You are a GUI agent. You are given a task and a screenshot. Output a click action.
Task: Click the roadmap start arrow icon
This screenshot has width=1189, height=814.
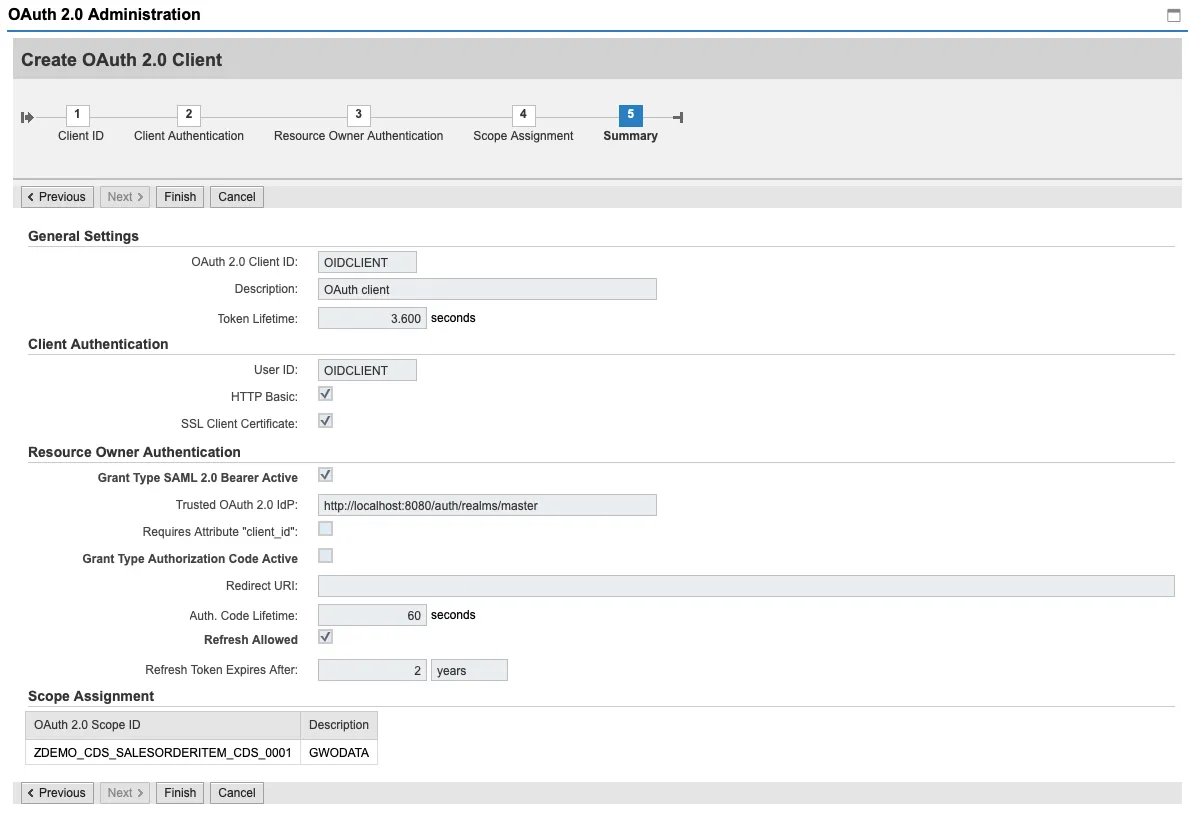pos(27,118)
